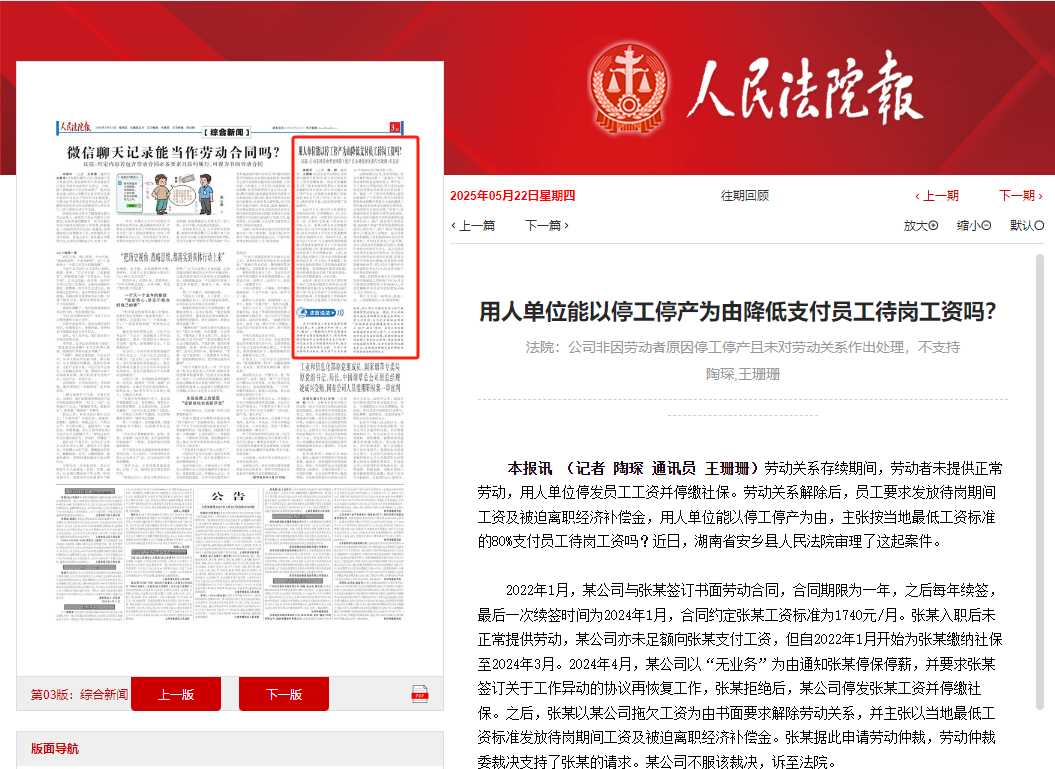Screen dimensions: 1055x769
Task: Reset text size with 默认
Action: click(x=1027, y=225)
